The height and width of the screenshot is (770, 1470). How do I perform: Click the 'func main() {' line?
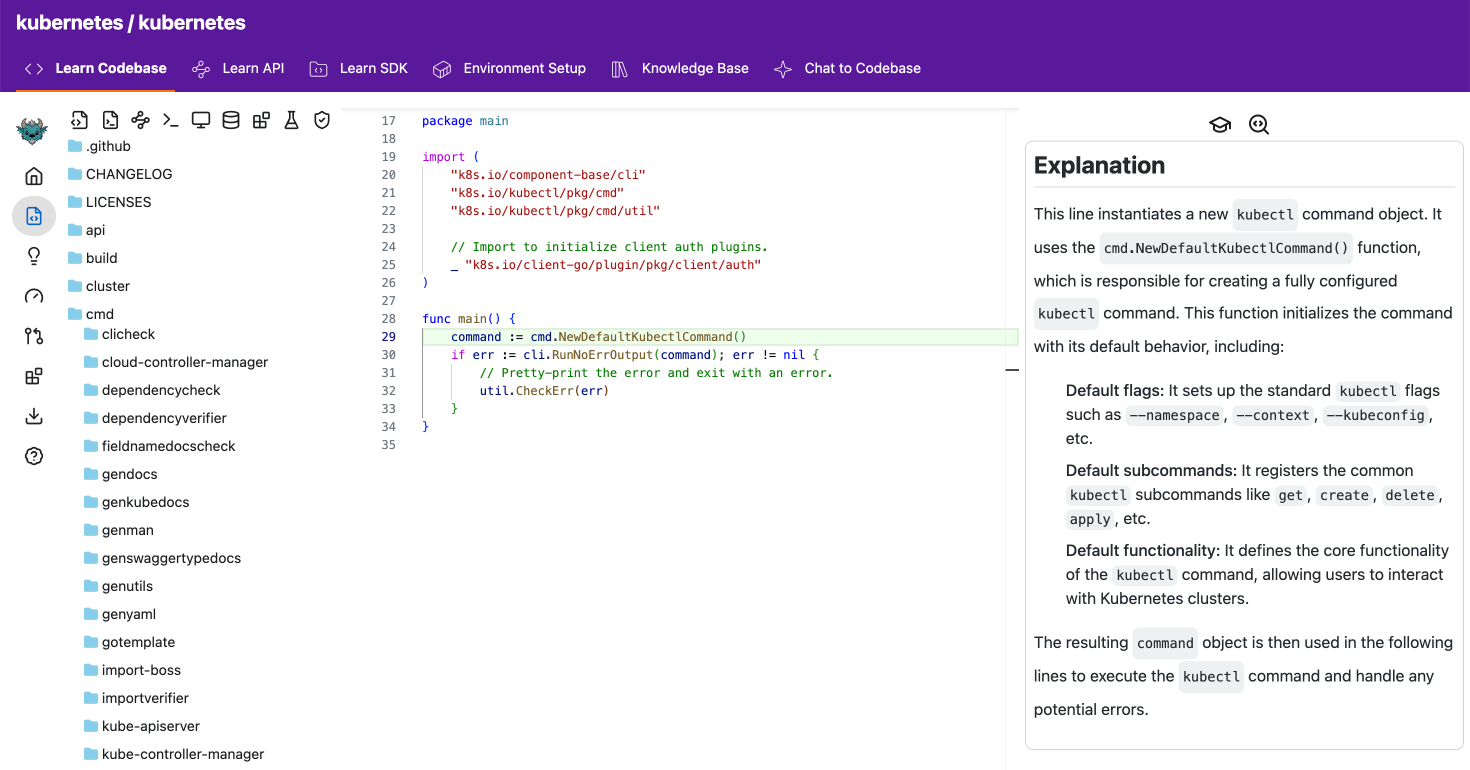469,319
